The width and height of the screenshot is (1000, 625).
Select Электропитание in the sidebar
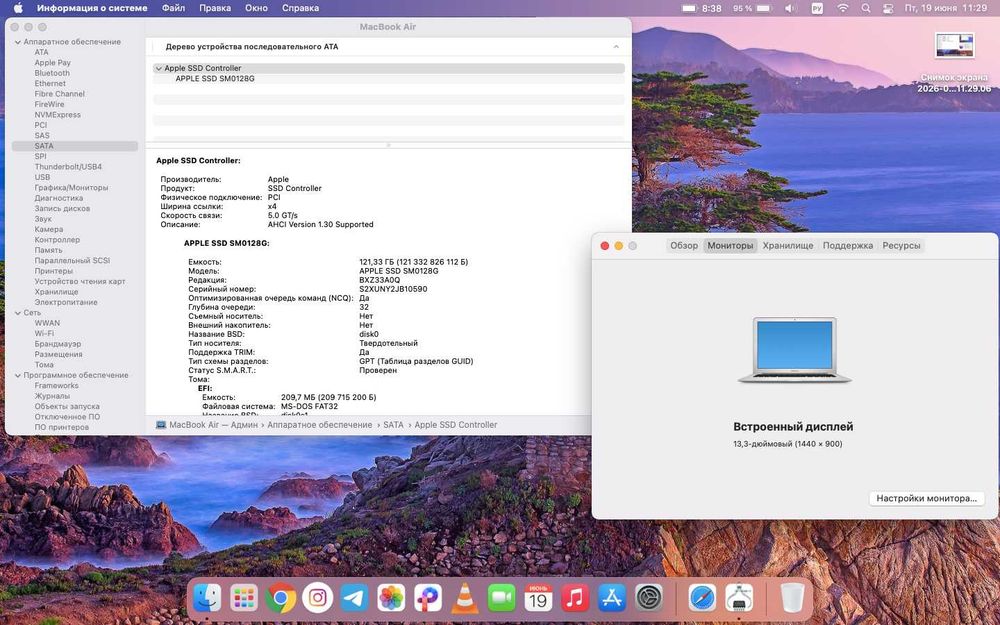point(66,302)
